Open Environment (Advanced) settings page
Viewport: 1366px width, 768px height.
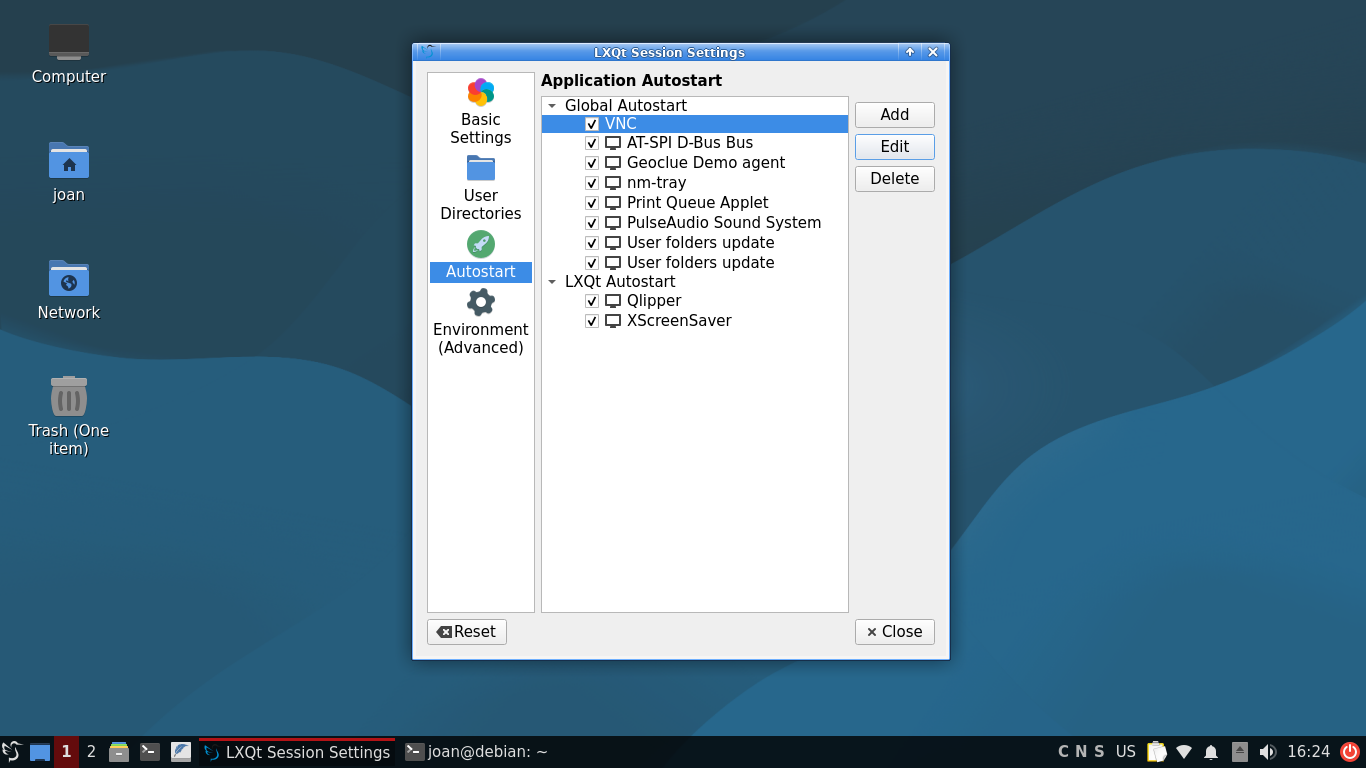coord(480,322)
